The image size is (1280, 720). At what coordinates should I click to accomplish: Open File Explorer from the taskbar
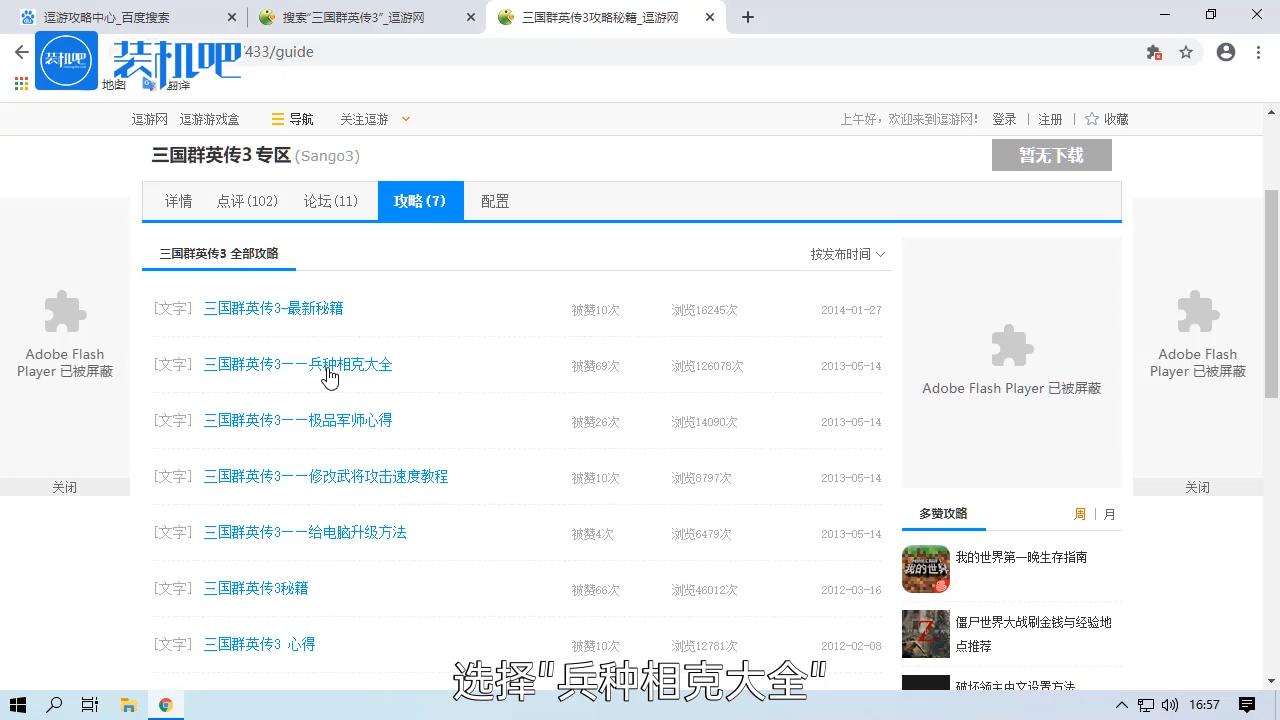click(128, 705)
